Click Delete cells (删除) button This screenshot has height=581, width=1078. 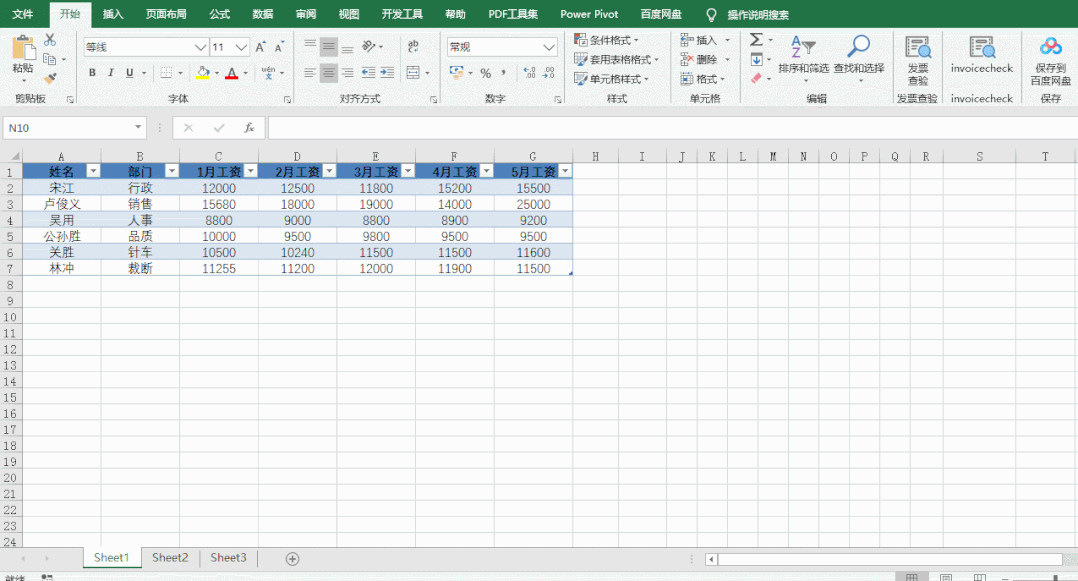698,60
